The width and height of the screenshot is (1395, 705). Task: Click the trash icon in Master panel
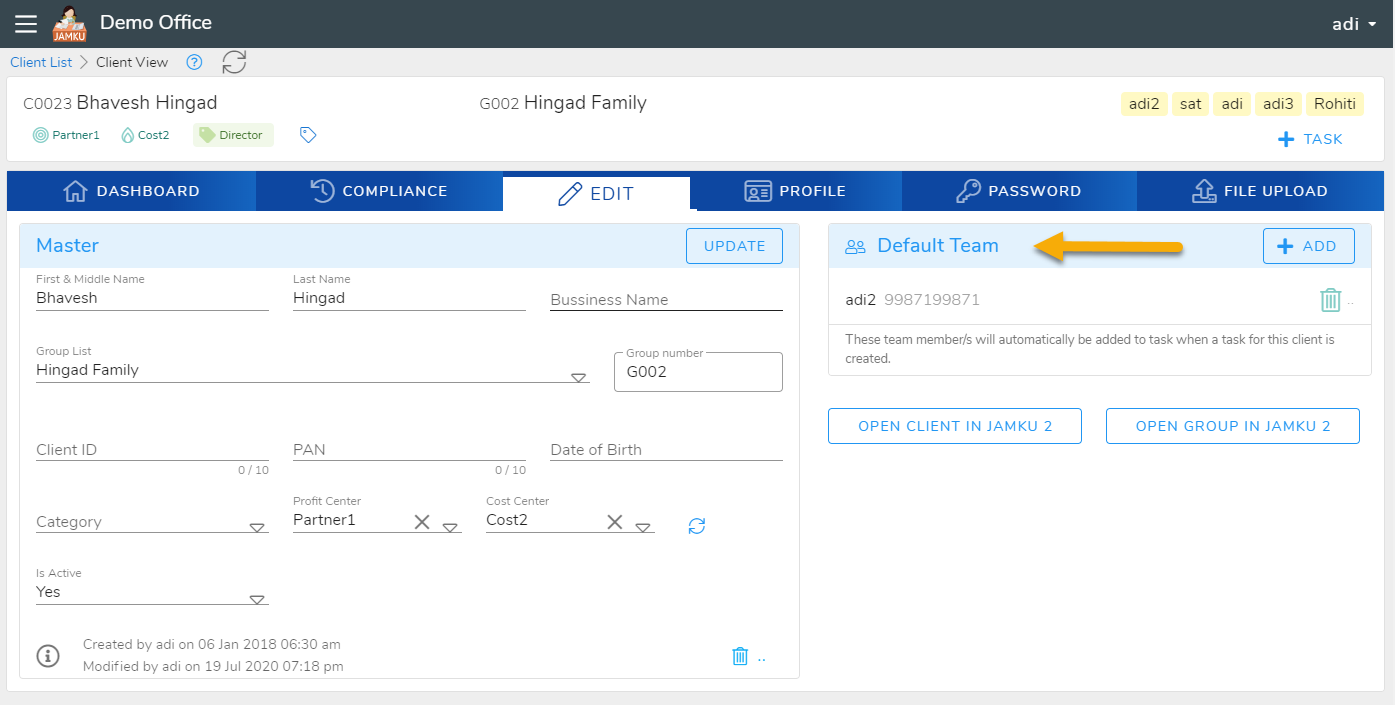pos(740,656)
